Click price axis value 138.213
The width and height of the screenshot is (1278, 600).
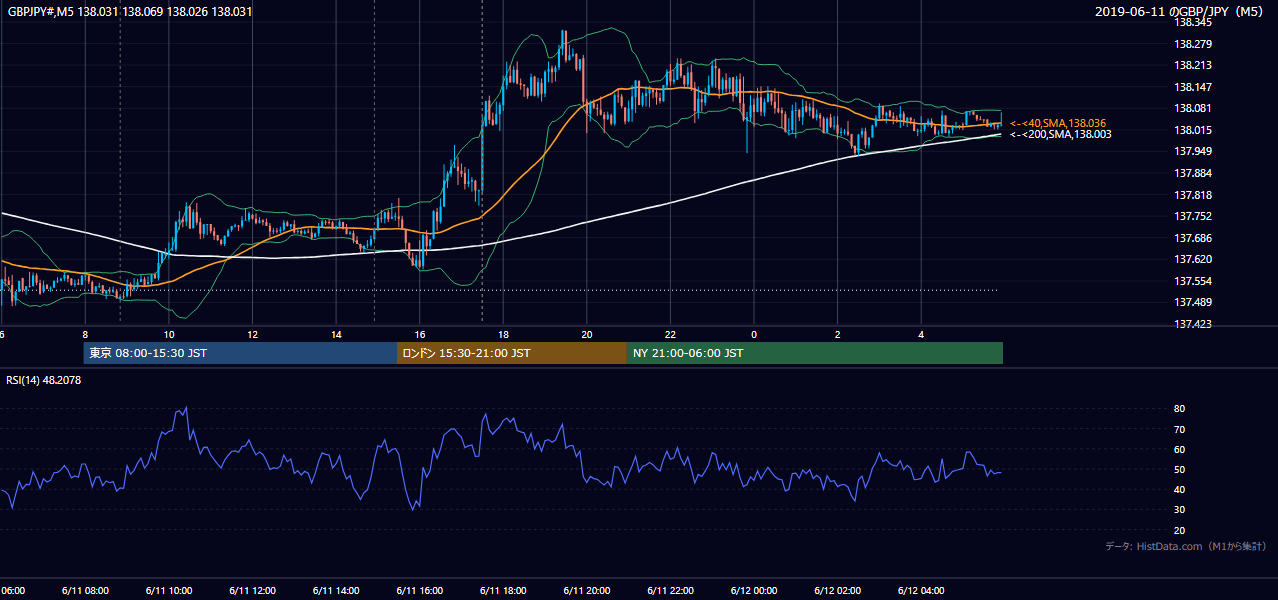pyautogui.click(x=1193, y=66)
